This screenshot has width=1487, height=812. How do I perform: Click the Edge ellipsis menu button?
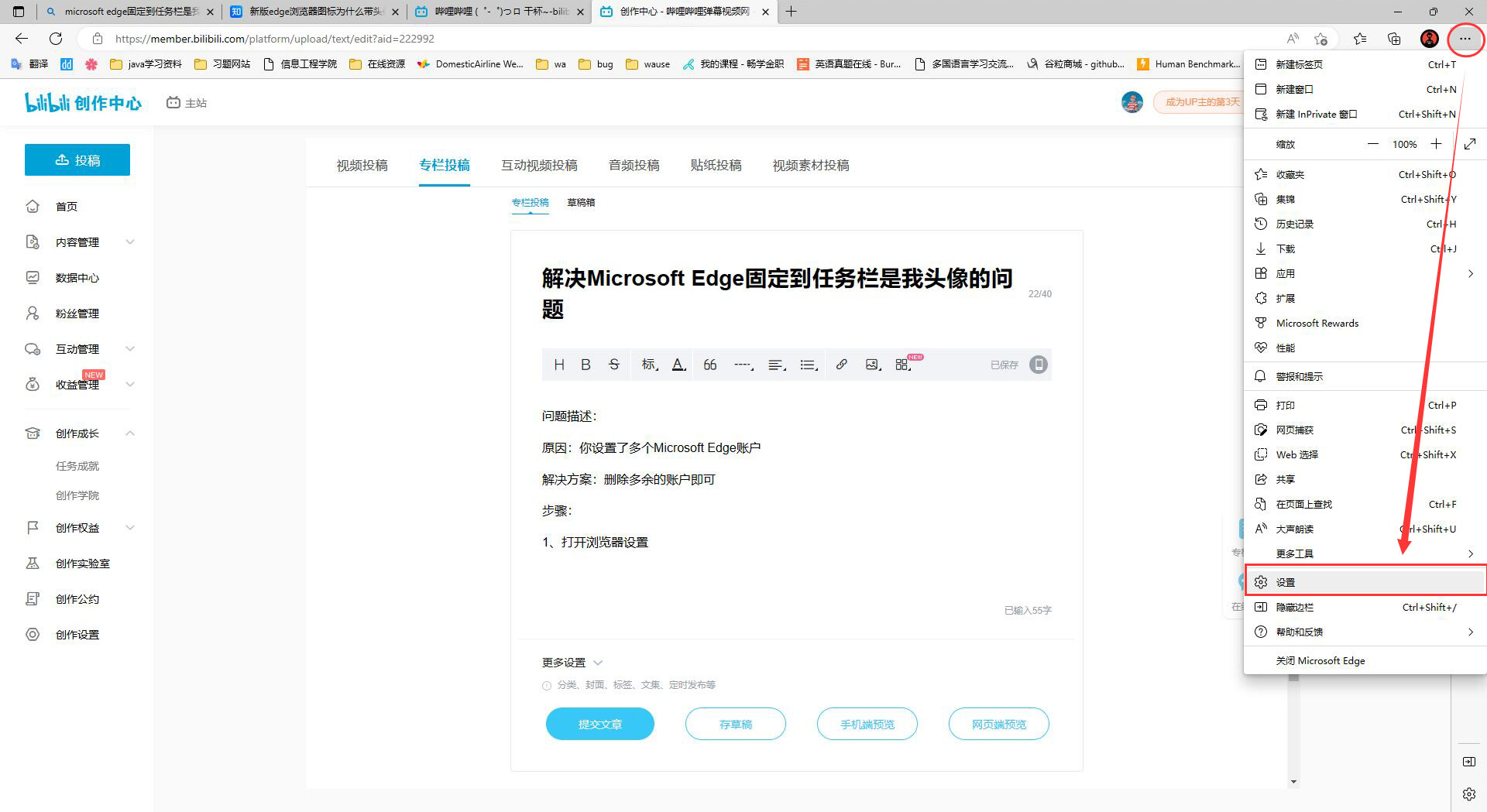click(x=1465, y=39)
